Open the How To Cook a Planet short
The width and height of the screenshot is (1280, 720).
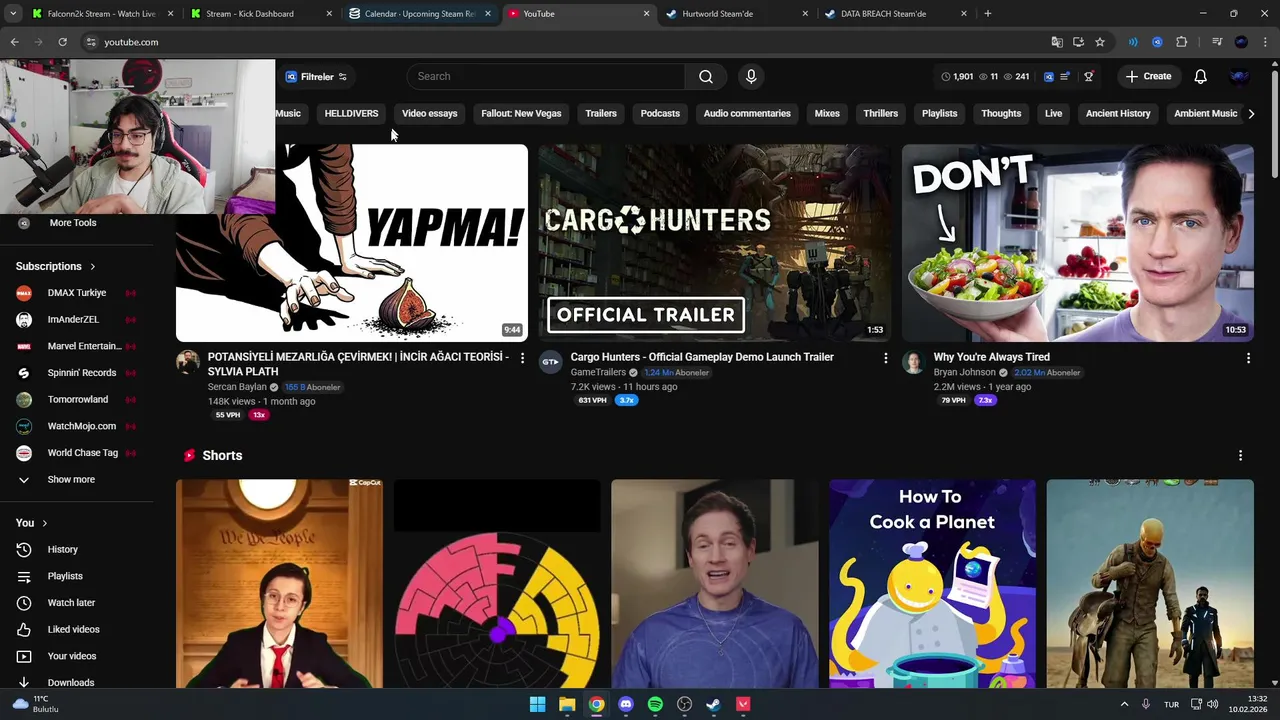tap(932, 584)
